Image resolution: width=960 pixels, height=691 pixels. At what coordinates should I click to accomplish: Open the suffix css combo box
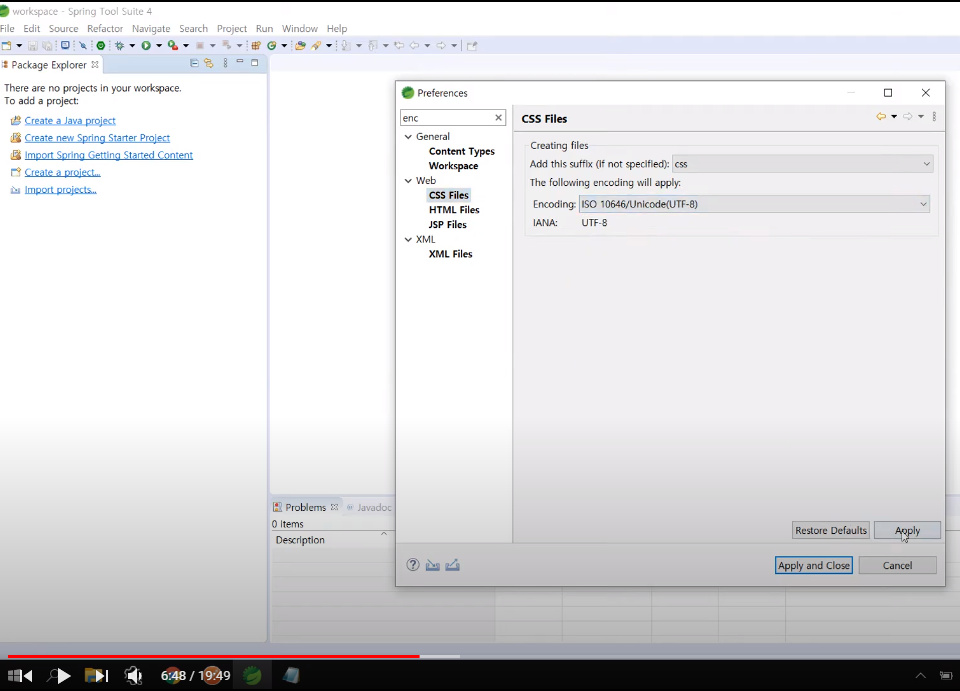[x=803, y=164]
